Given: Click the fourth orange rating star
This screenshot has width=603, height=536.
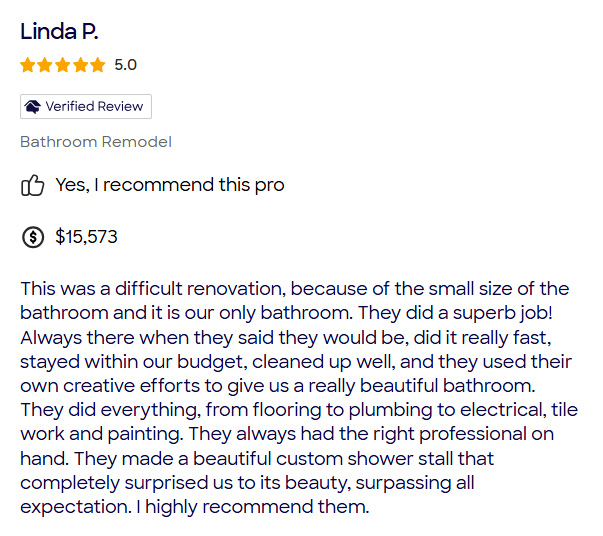Looking at the screenshot, I should [x=80, y=65].
